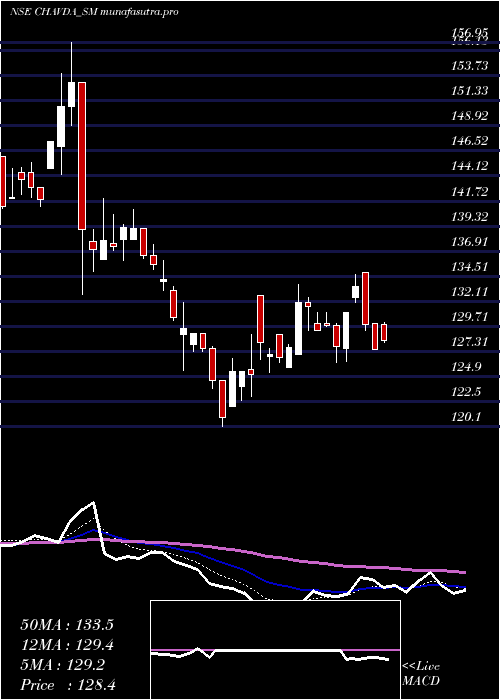This screenshot has height=700, width=500.
Task: Click the 139.32 price label
Action: click(x=470, y=217)
